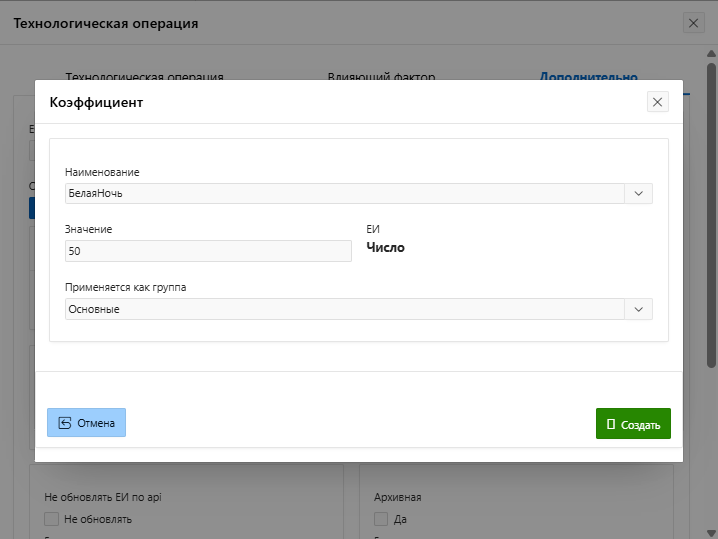Focus the Значение input field with 50

[x=208, y=250]
